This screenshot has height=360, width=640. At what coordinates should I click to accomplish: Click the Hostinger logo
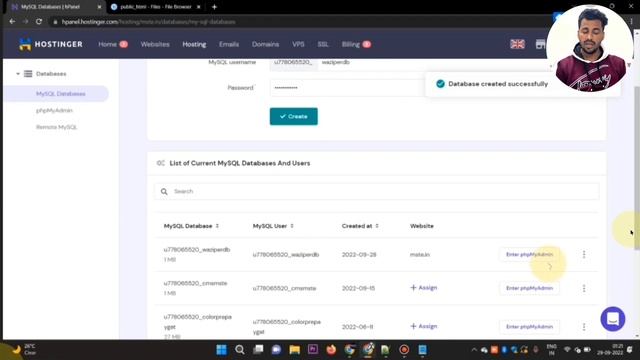coord(51,44)
